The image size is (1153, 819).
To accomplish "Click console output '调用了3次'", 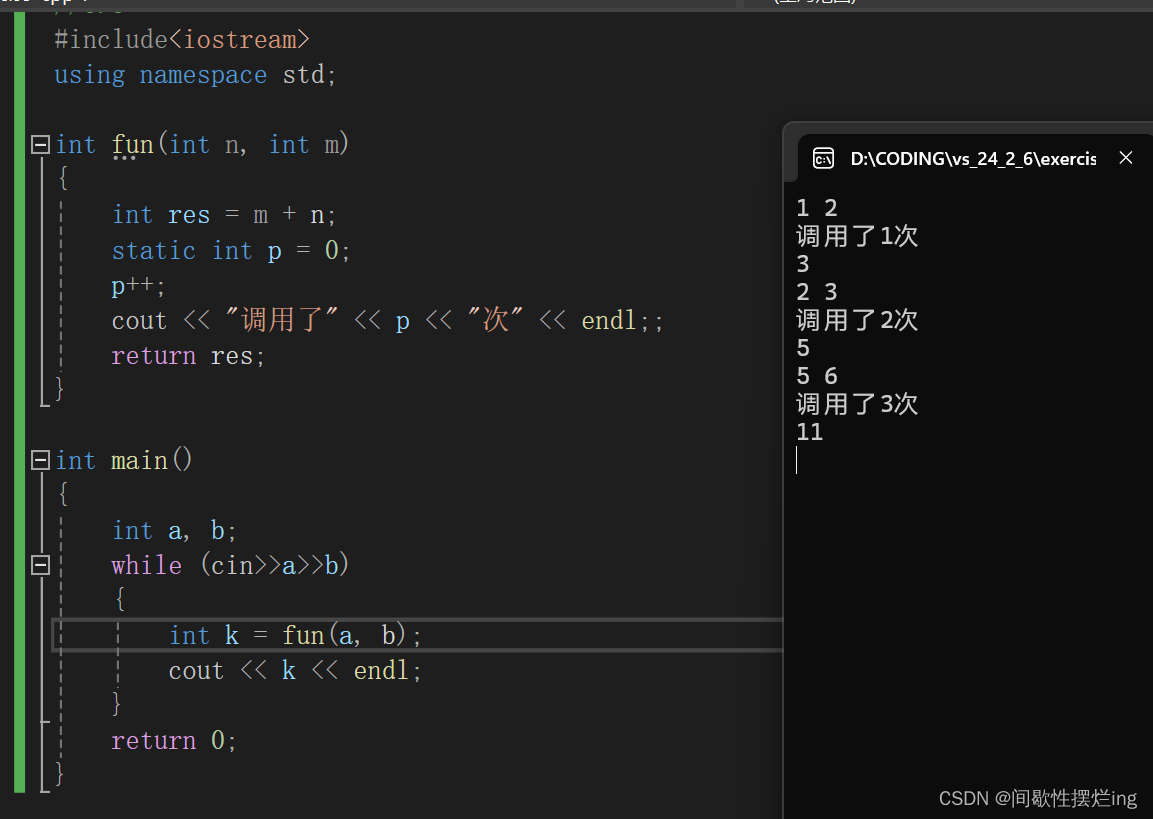I will [x=857, y=404].
